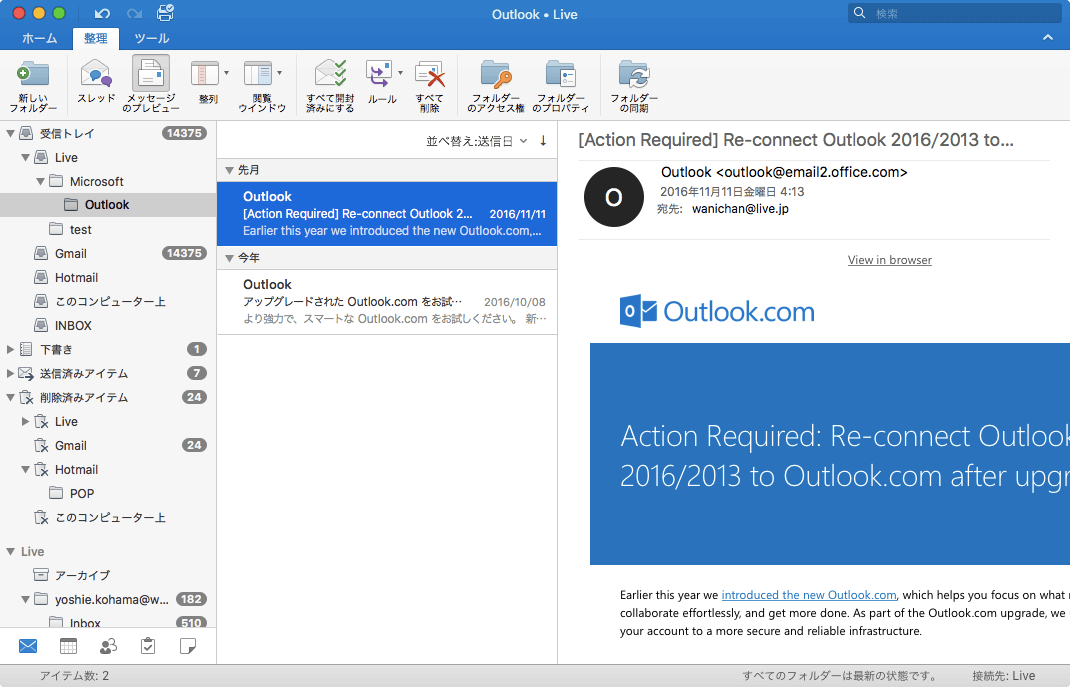1070x687 pixels.
Task: Mark all as read with すべて開封済みにする
Action: pyautogui.click(x=330, y=85)
